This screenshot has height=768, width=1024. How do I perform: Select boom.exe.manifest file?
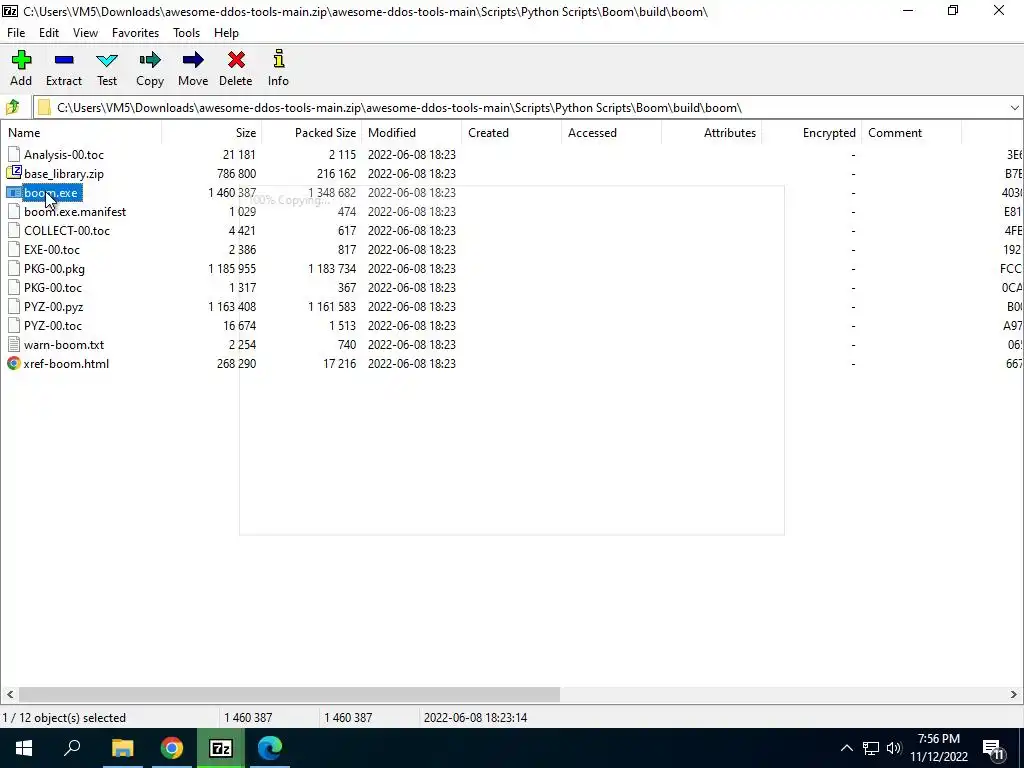(75, 212)
